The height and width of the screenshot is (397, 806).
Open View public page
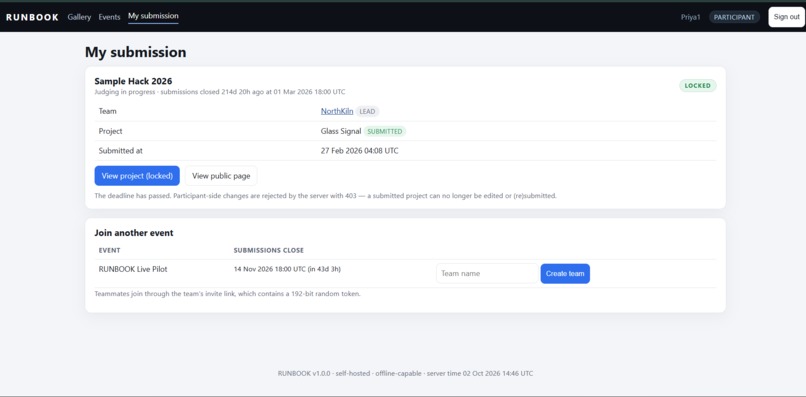tap(221, 176)
